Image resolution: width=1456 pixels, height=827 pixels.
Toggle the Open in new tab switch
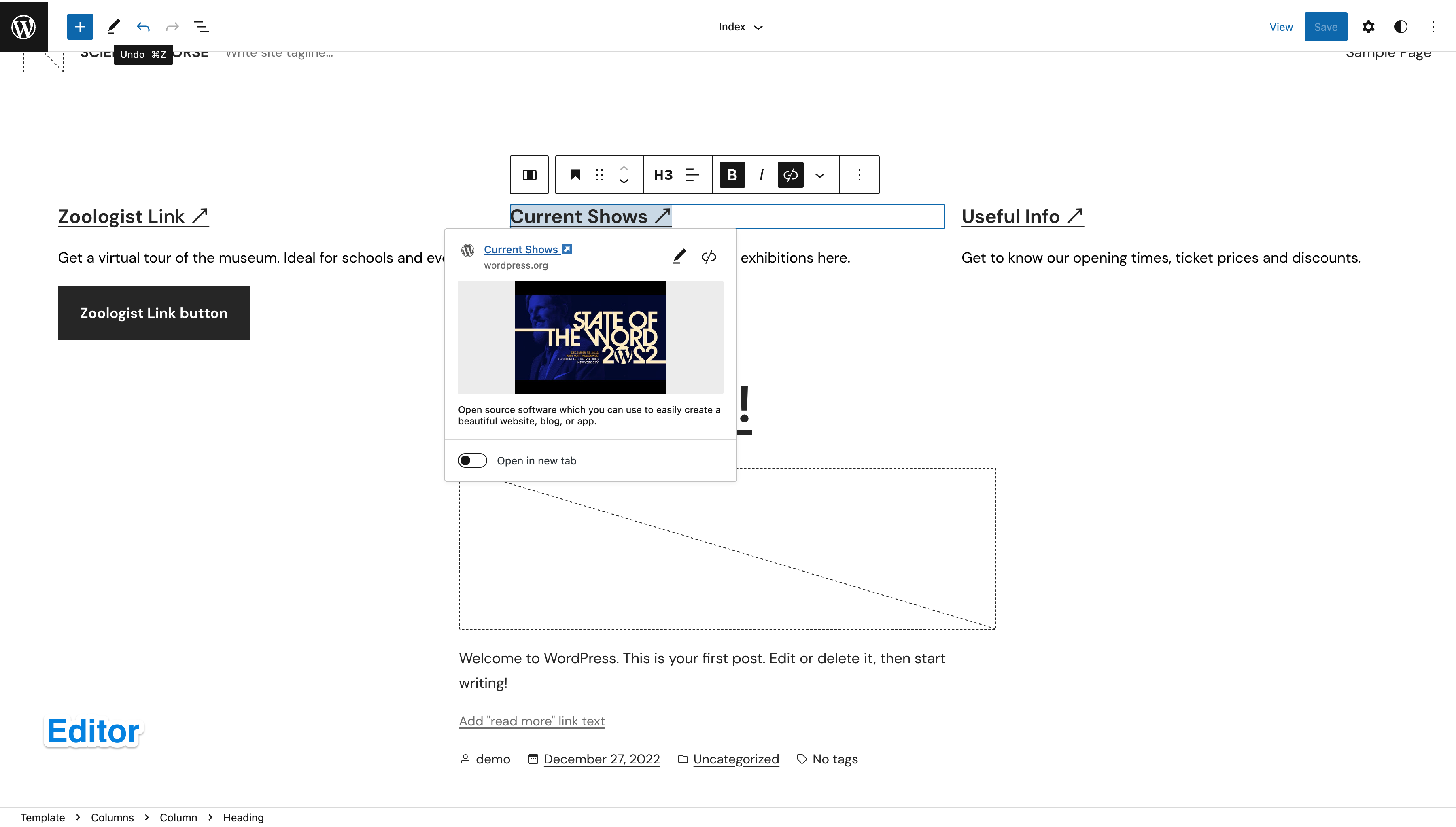(472, 461)
